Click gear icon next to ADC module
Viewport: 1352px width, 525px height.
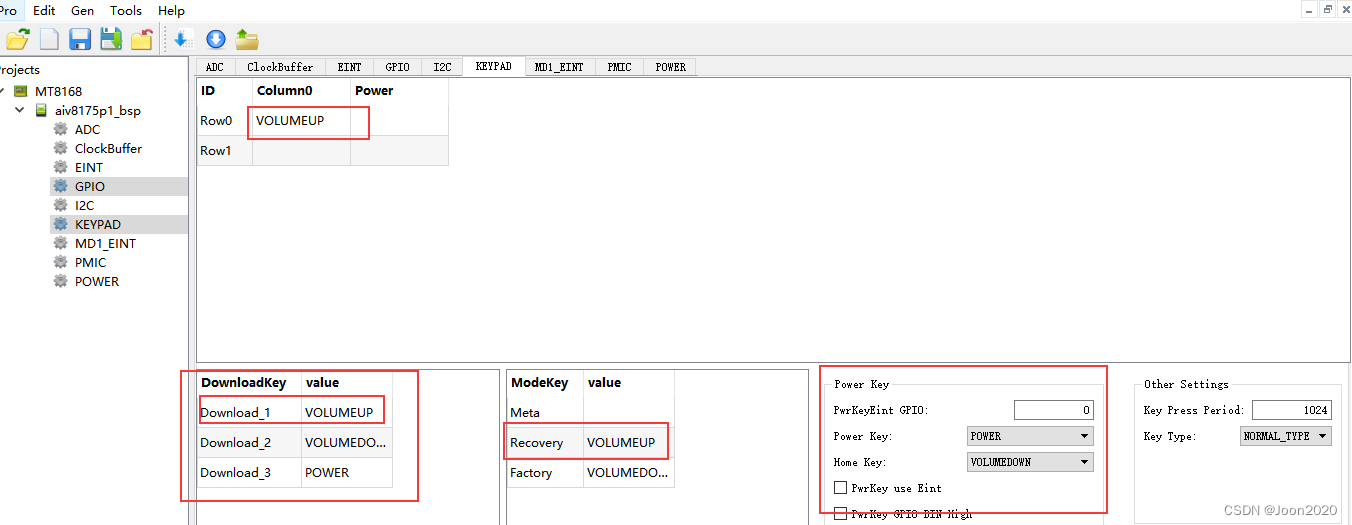[x=61, y=130]
